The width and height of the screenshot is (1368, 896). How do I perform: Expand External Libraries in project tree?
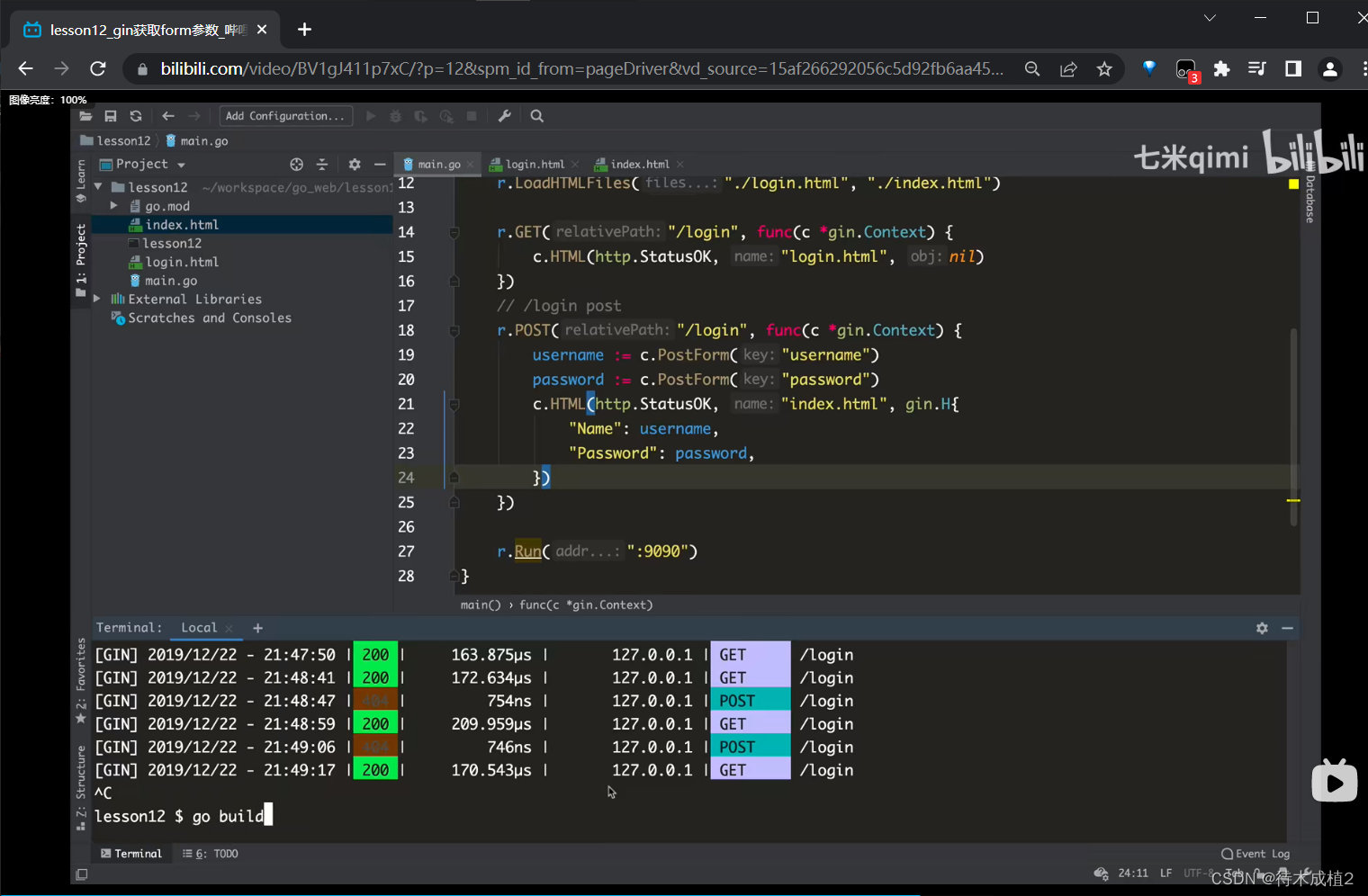point(97,299)
